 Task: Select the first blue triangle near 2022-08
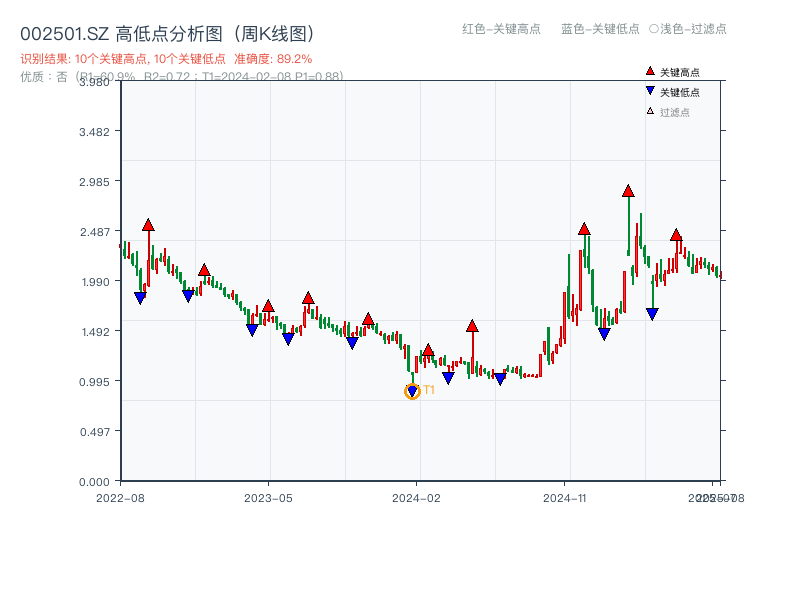point(140,297)
